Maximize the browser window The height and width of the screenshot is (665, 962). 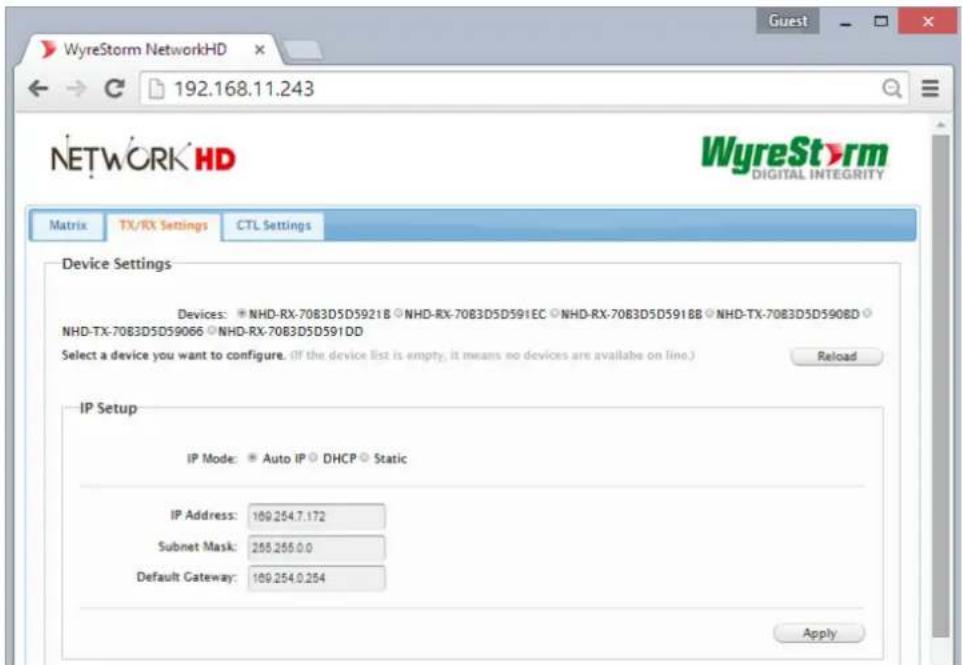[x=881, y=21]
